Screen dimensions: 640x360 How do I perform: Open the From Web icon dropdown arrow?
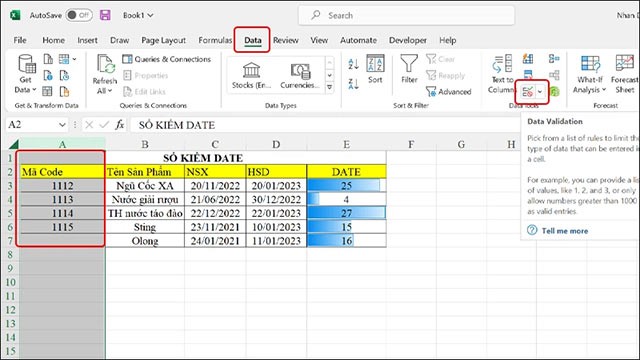click(x=74, y=59)
